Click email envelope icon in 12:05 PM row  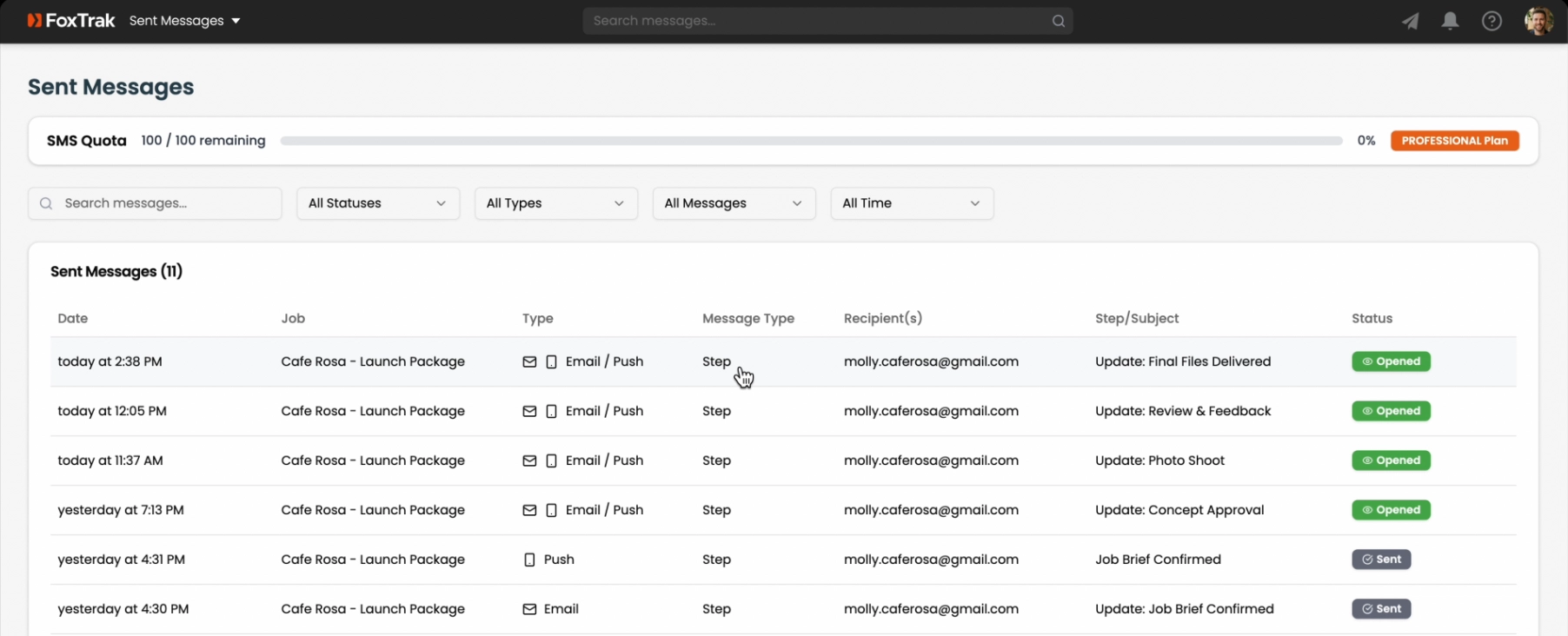point(529,411)
